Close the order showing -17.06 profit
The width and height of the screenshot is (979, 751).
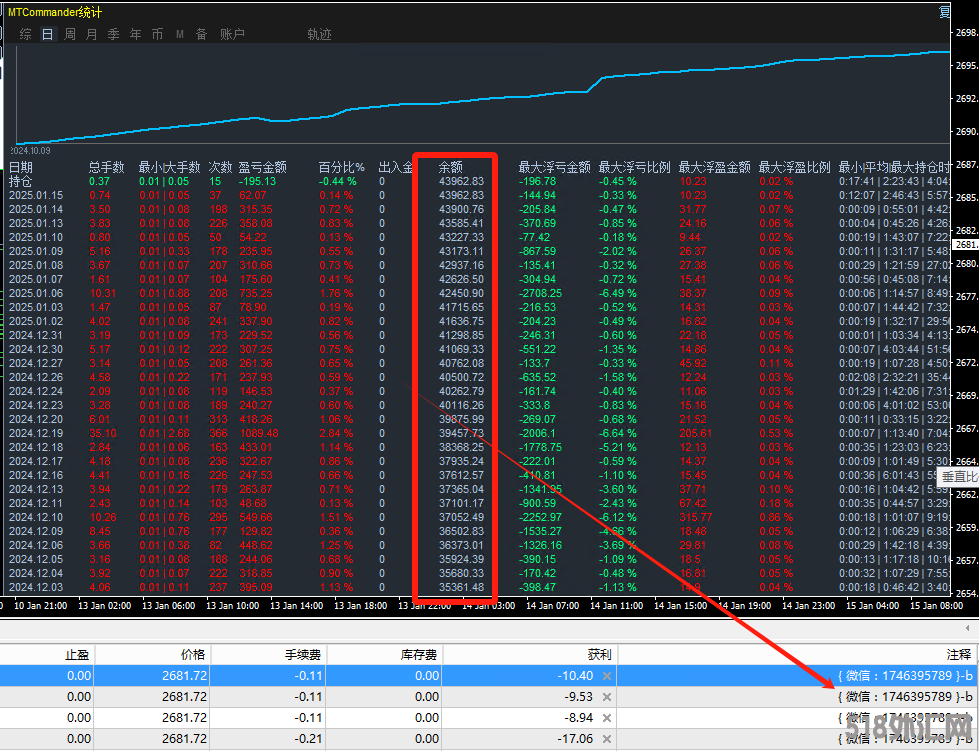[606, 739]
